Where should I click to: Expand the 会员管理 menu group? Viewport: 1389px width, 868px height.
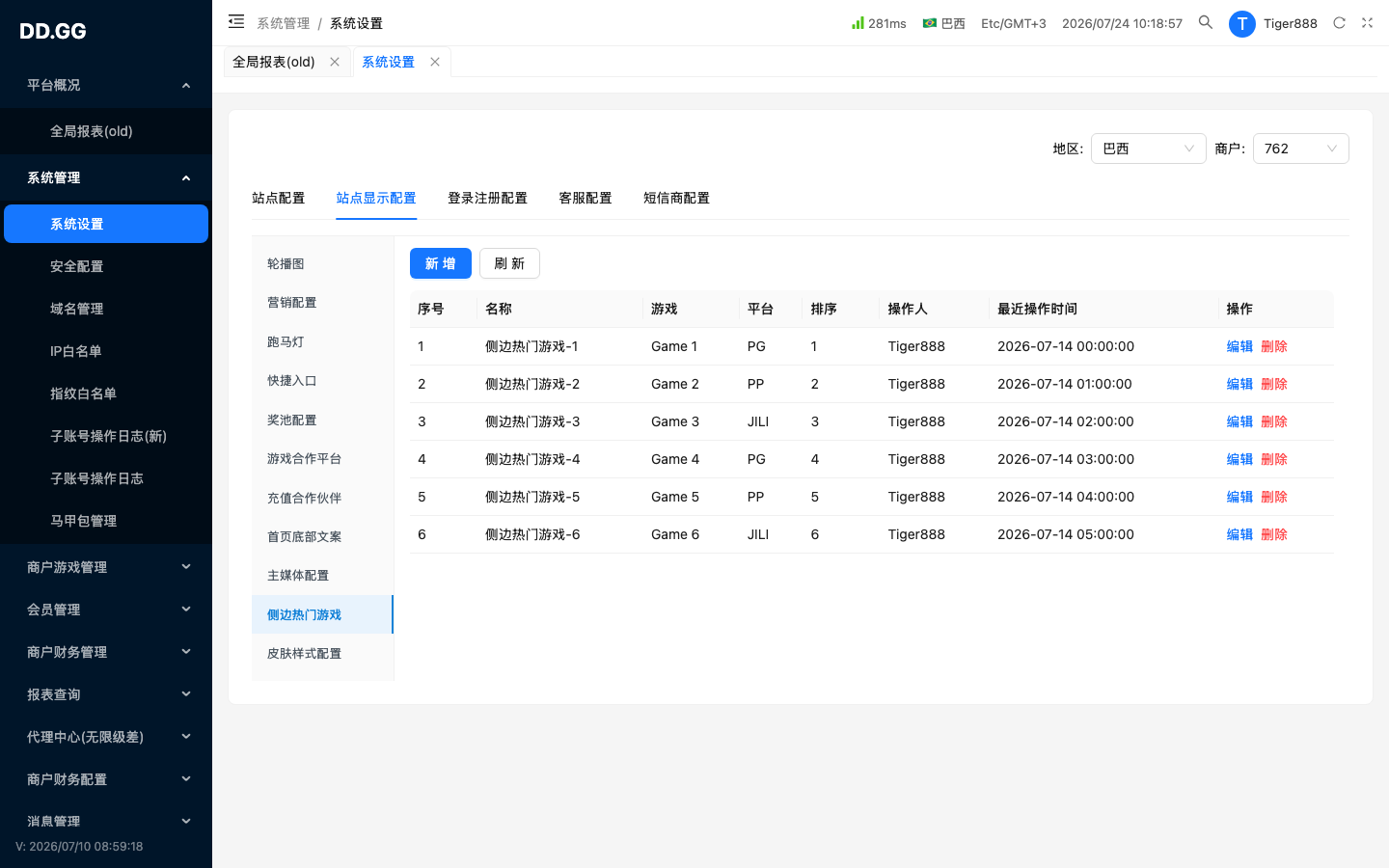pyautogui.click(x=106, y=610)
